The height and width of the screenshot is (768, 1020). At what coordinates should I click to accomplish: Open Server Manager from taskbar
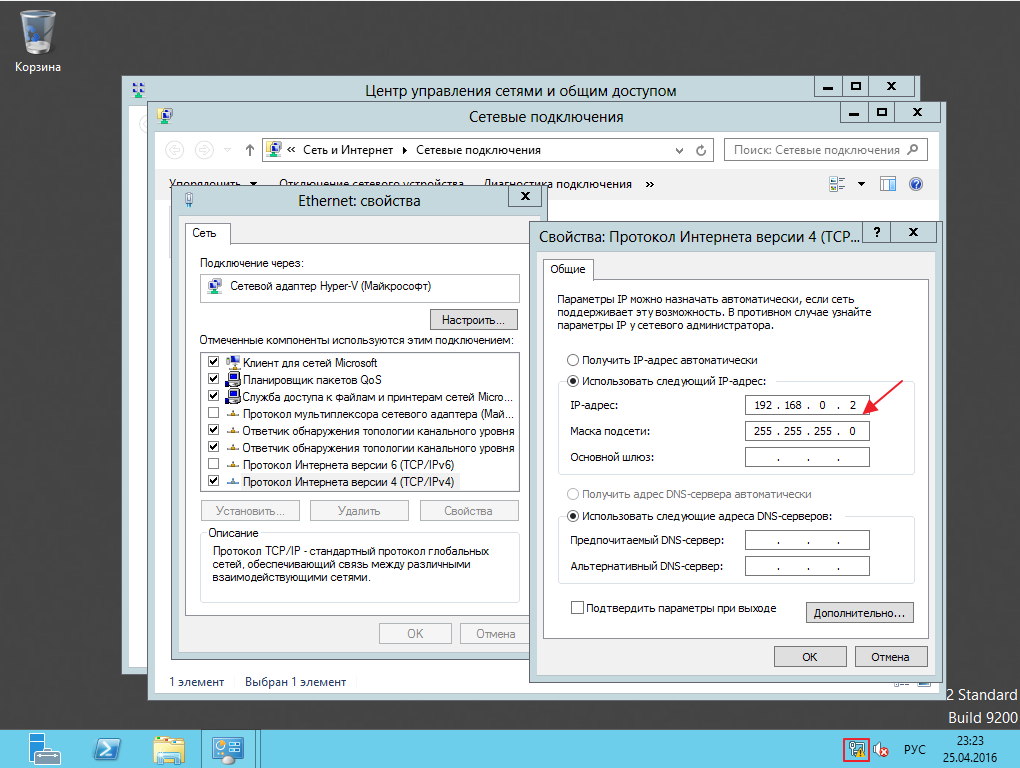click(44, 748)
